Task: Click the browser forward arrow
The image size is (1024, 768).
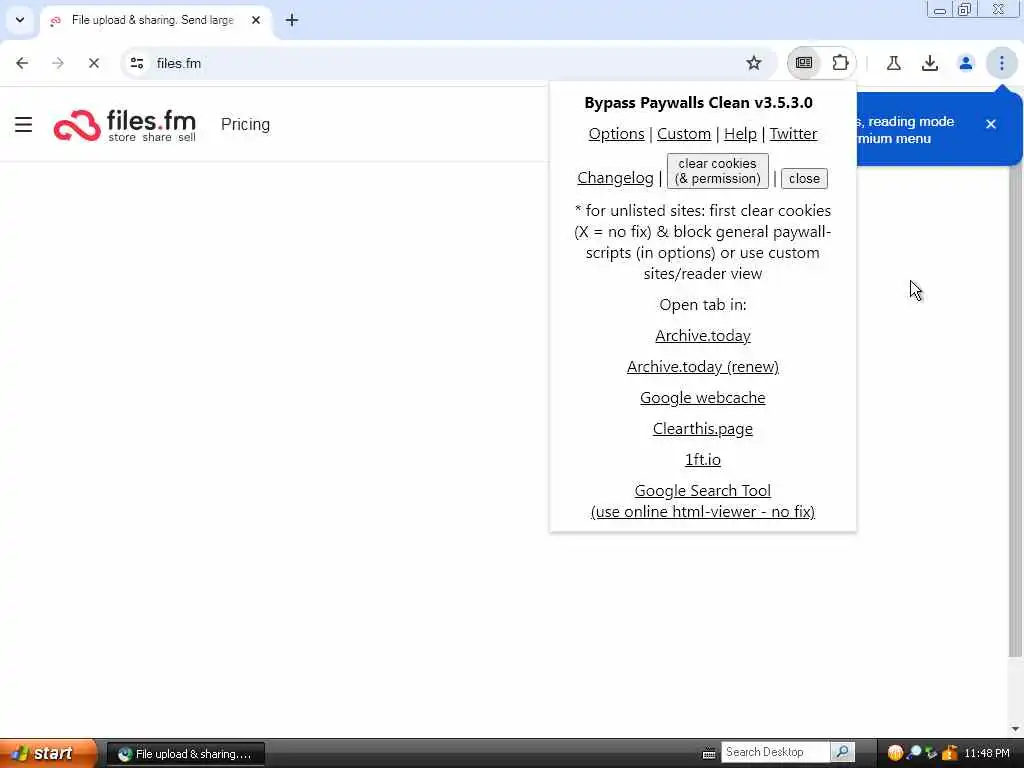Action: tap(58, 63)
